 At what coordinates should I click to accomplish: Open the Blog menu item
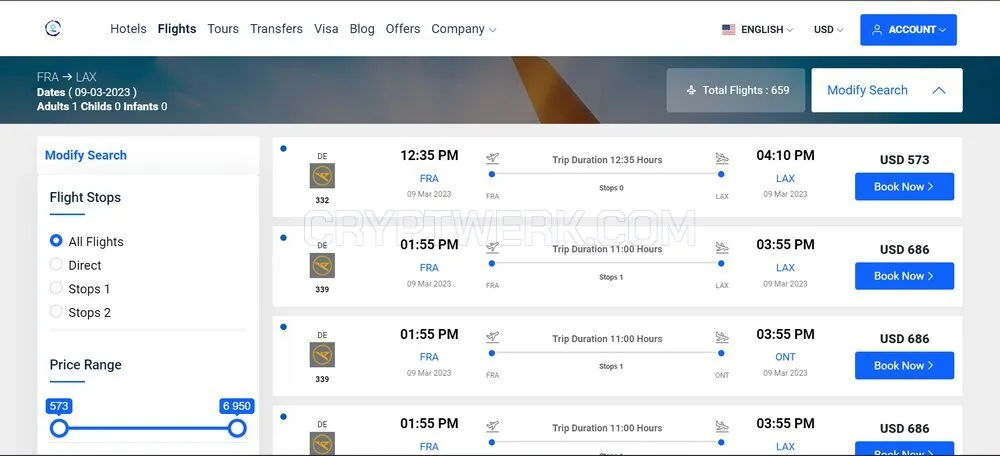click(362, 29)
